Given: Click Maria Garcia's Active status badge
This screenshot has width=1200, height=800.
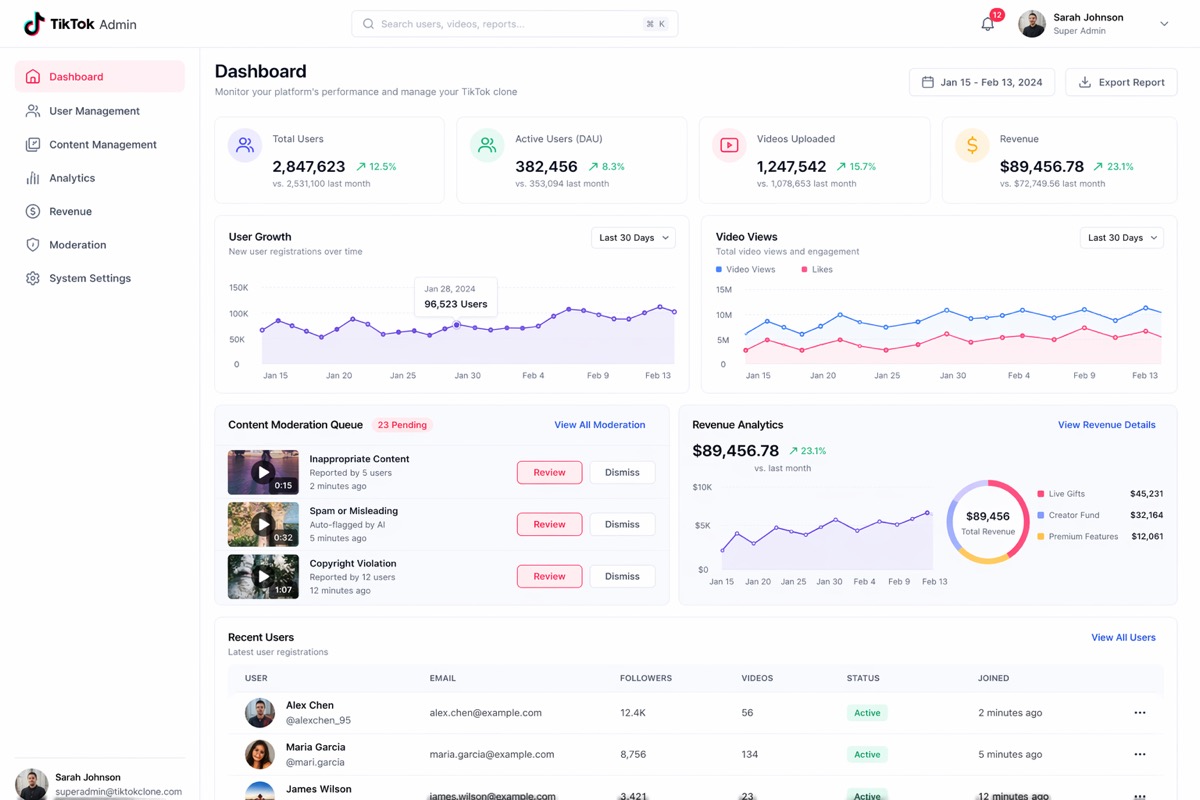Looking at the screenshot, I should (x=867, y=754).
